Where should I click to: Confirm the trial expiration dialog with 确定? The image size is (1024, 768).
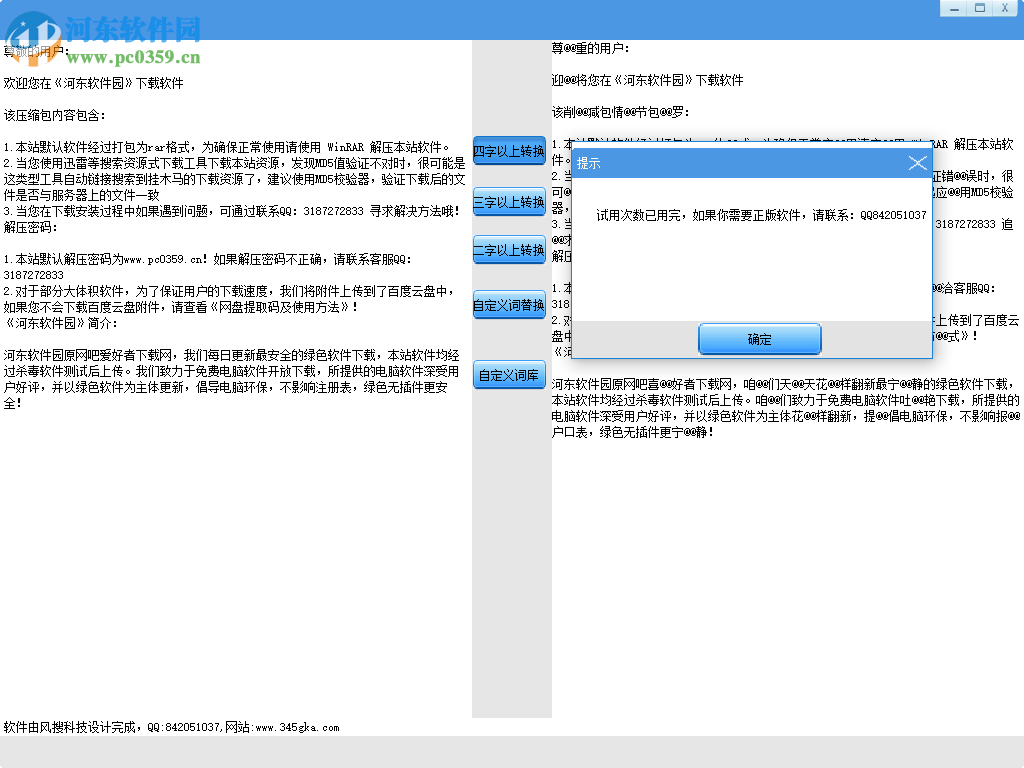[x=759, y=339]
